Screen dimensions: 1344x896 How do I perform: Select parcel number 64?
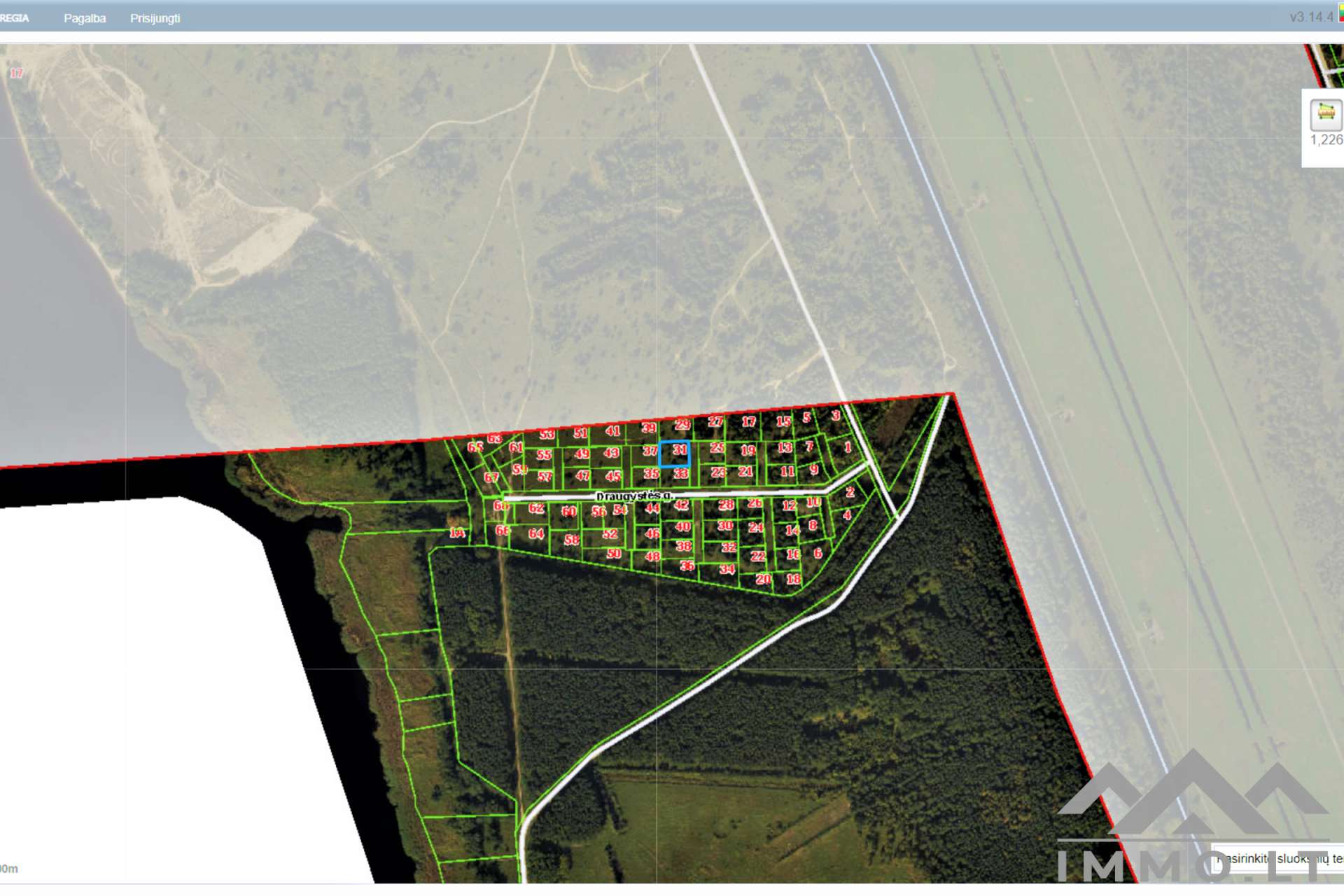[536, 534]
